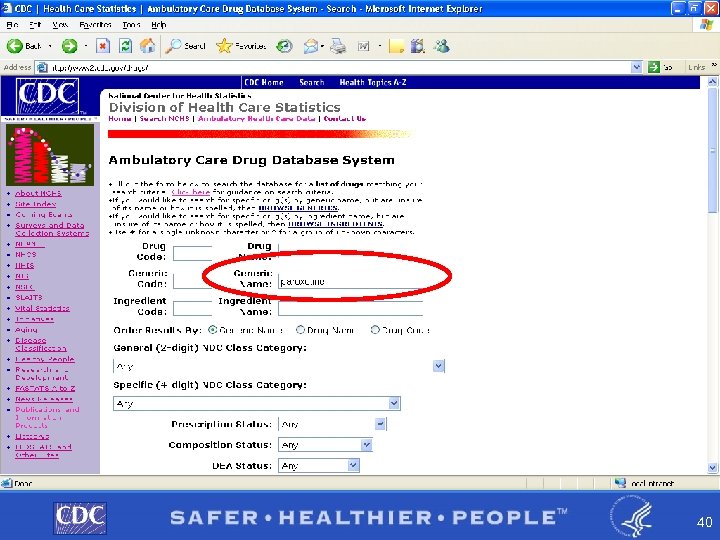Click into the Ingredient Code field
Screen dimensions: 720x540
[192, 308]
